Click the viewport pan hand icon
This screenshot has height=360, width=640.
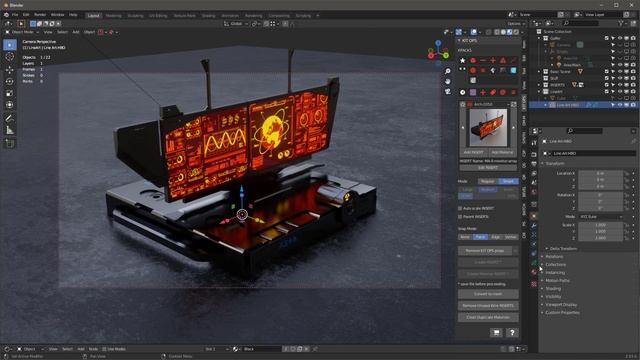448,81
